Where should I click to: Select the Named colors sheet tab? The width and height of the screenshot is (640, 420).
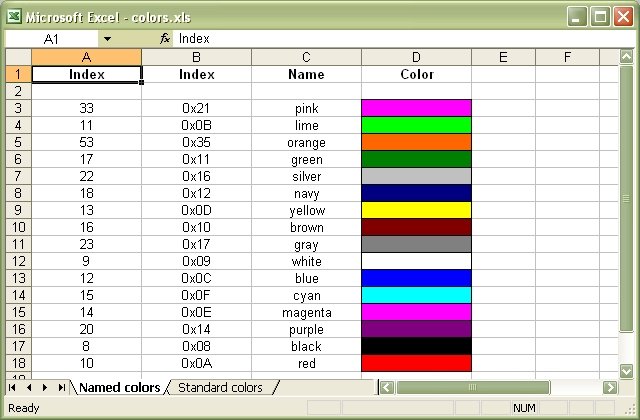pos(119,387)
